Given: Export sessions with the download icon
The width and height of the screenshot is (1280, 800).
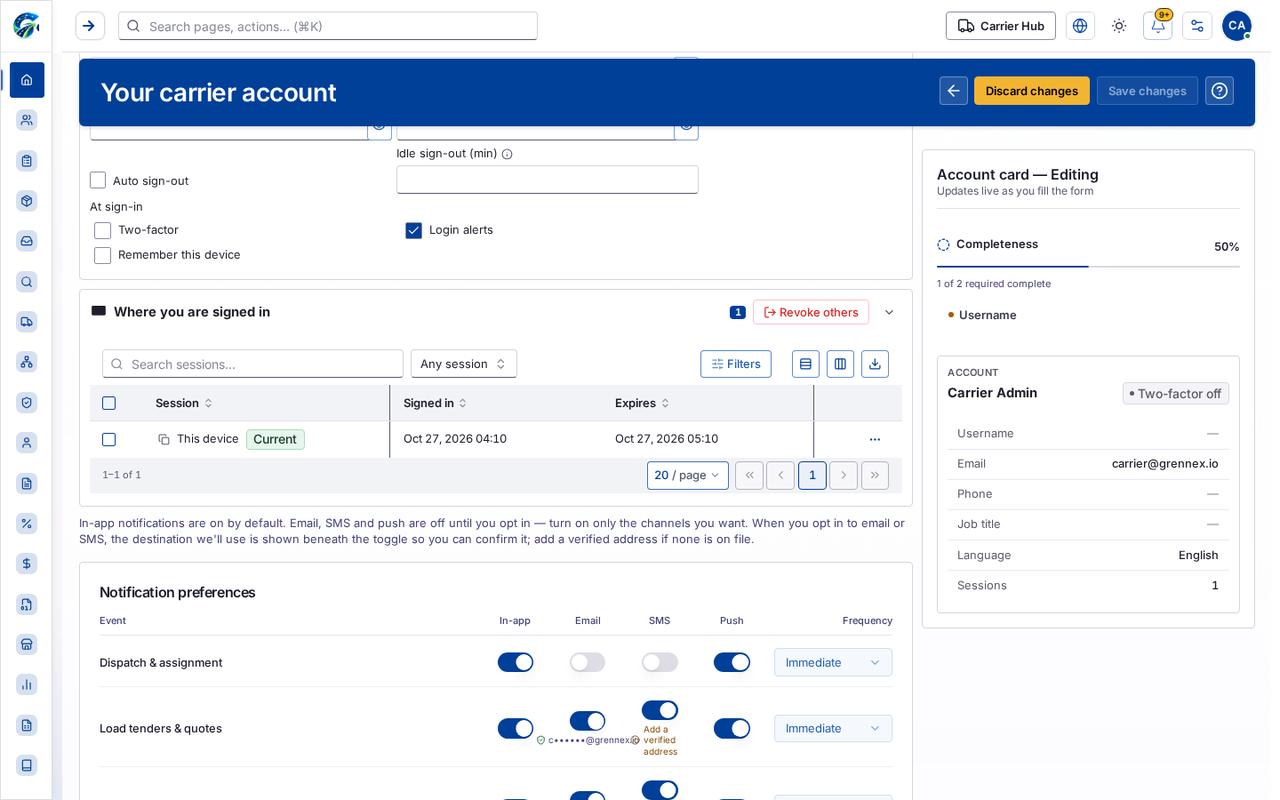Looking at the screenshot, I should pos(875,364).
